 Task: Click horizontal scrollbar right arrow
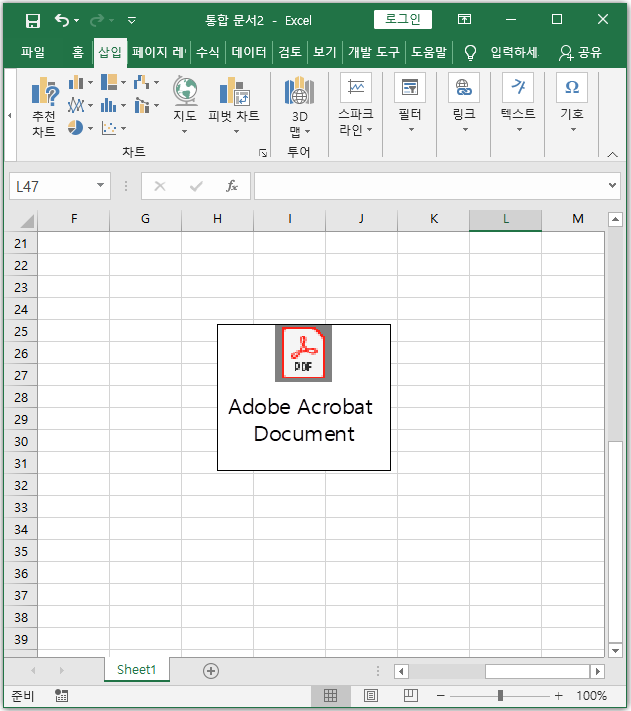point(598,671)
